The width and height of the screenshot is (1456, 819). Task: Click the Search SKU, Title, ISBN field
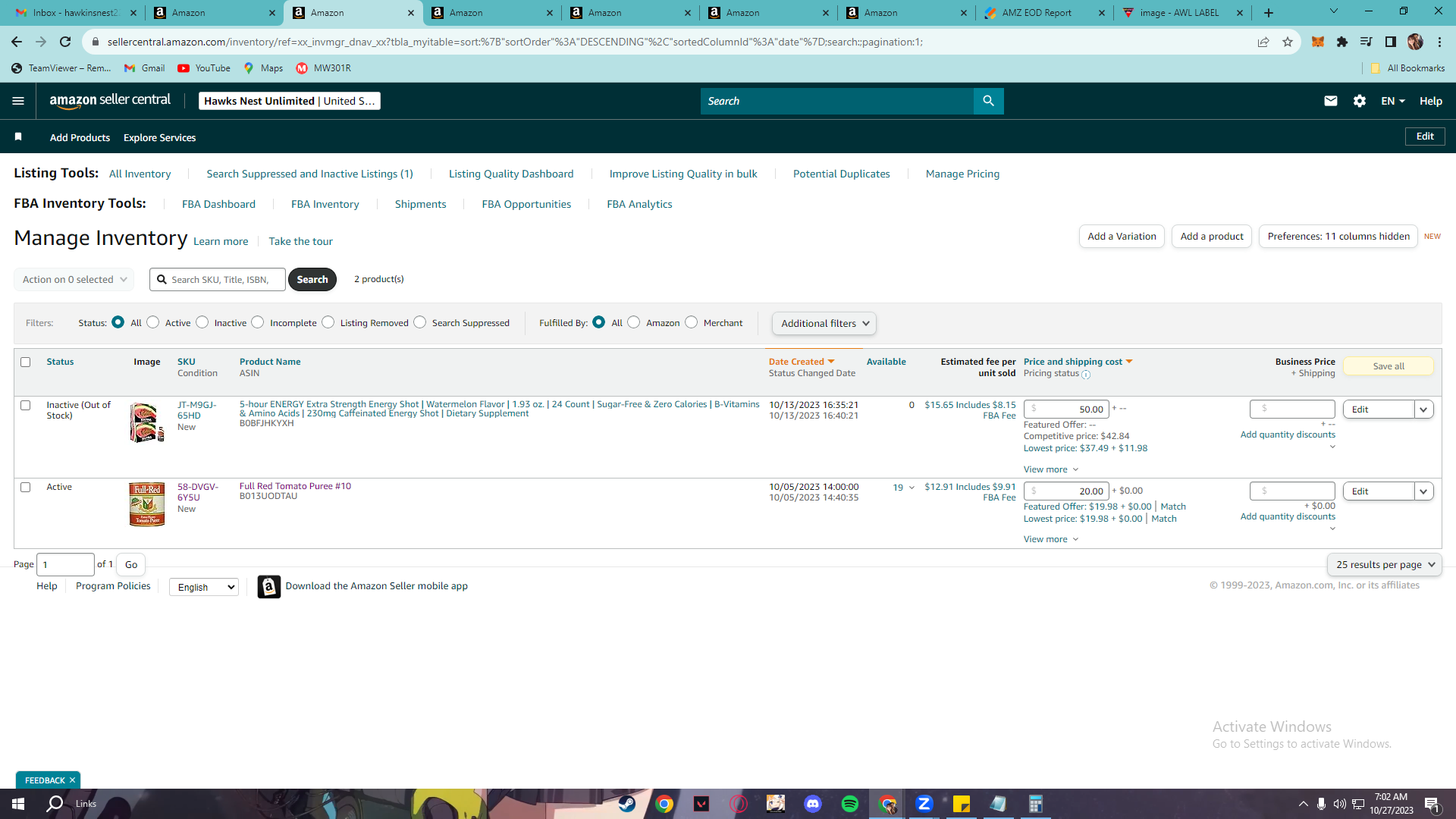click(218, 279)
